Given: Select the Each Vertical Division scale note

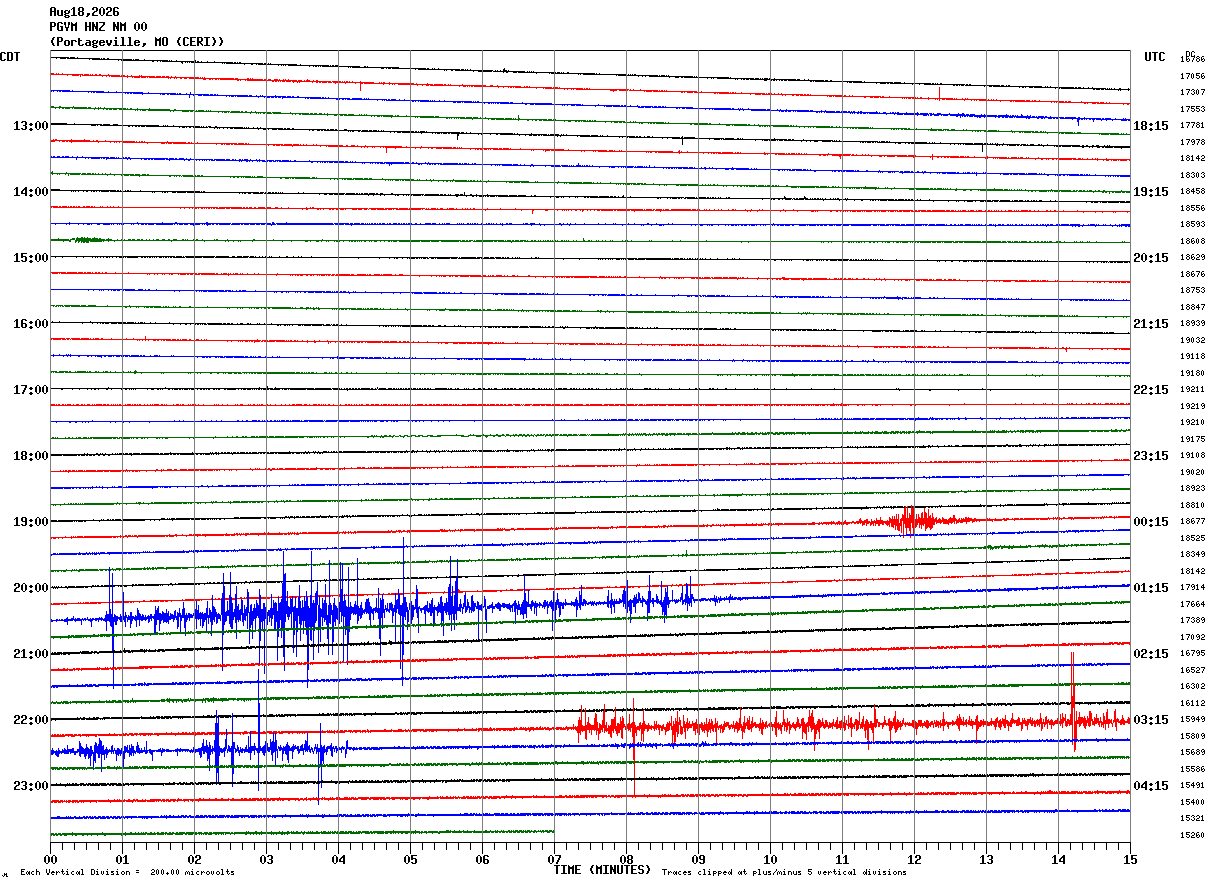Looking at the screenshot, I should click(127, 872).
